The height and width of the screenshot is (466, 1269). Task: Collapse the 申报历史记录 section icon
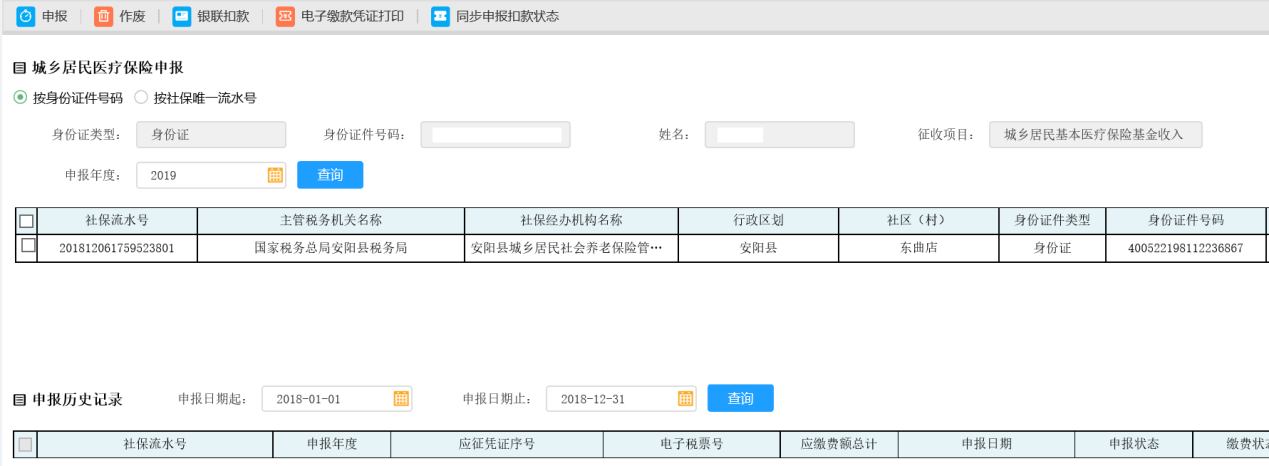(19, 400)
